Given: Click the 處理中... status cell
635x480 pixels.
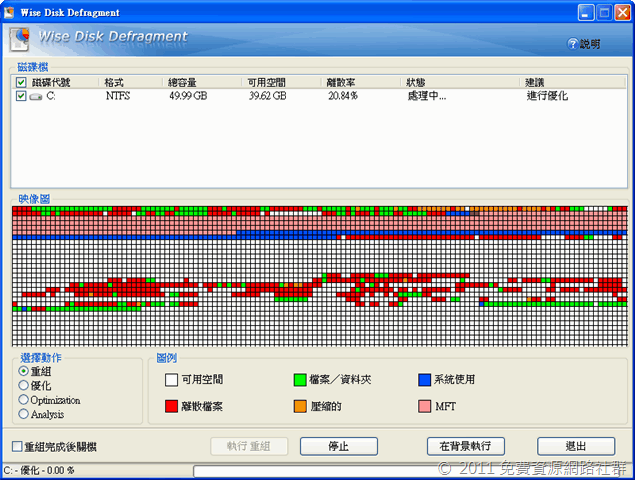Looking at the screenshot, I should point(427,96).
